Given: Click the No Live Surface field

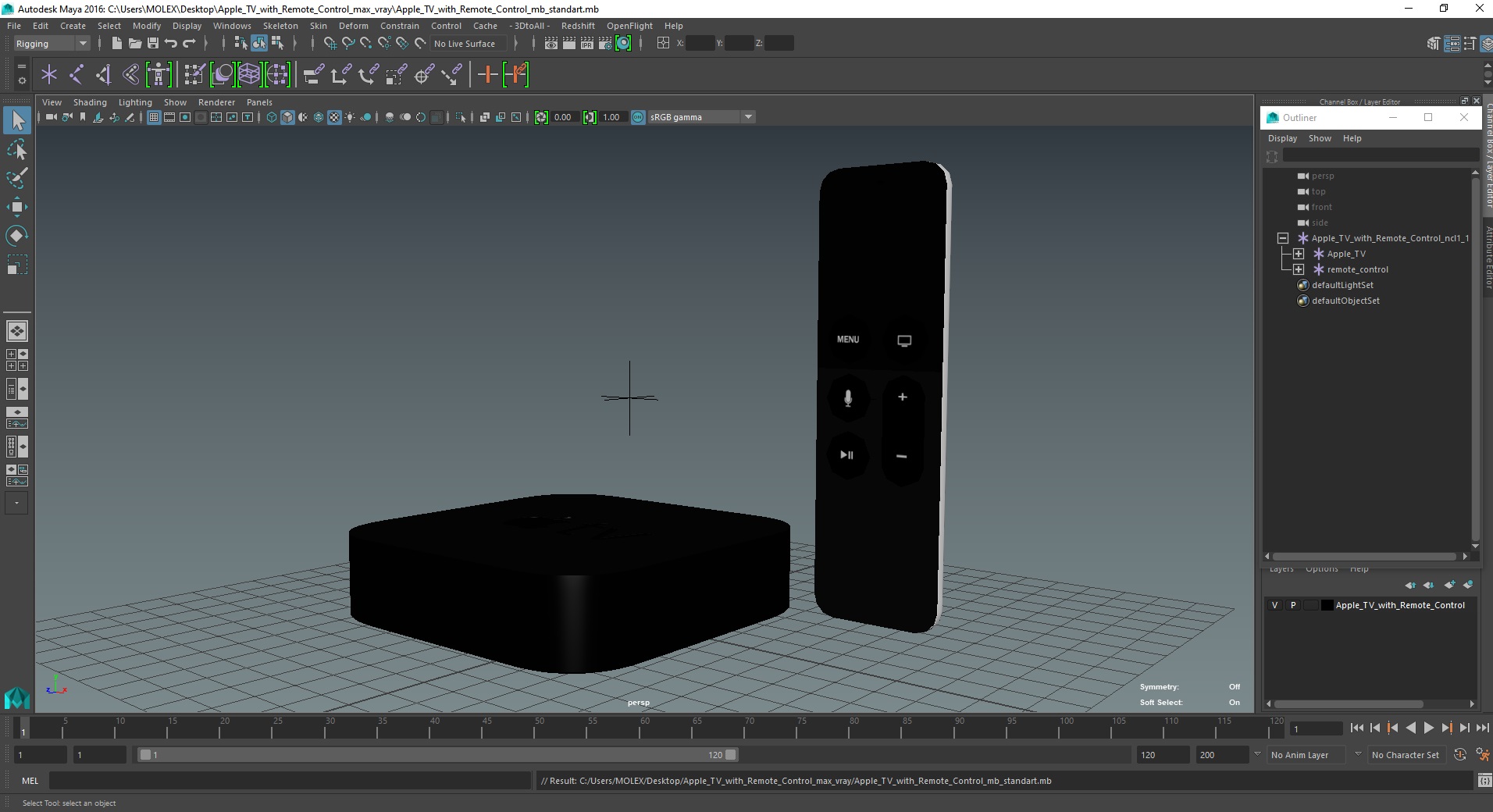Looking at the screenshot, I should [x=469, y=44].
